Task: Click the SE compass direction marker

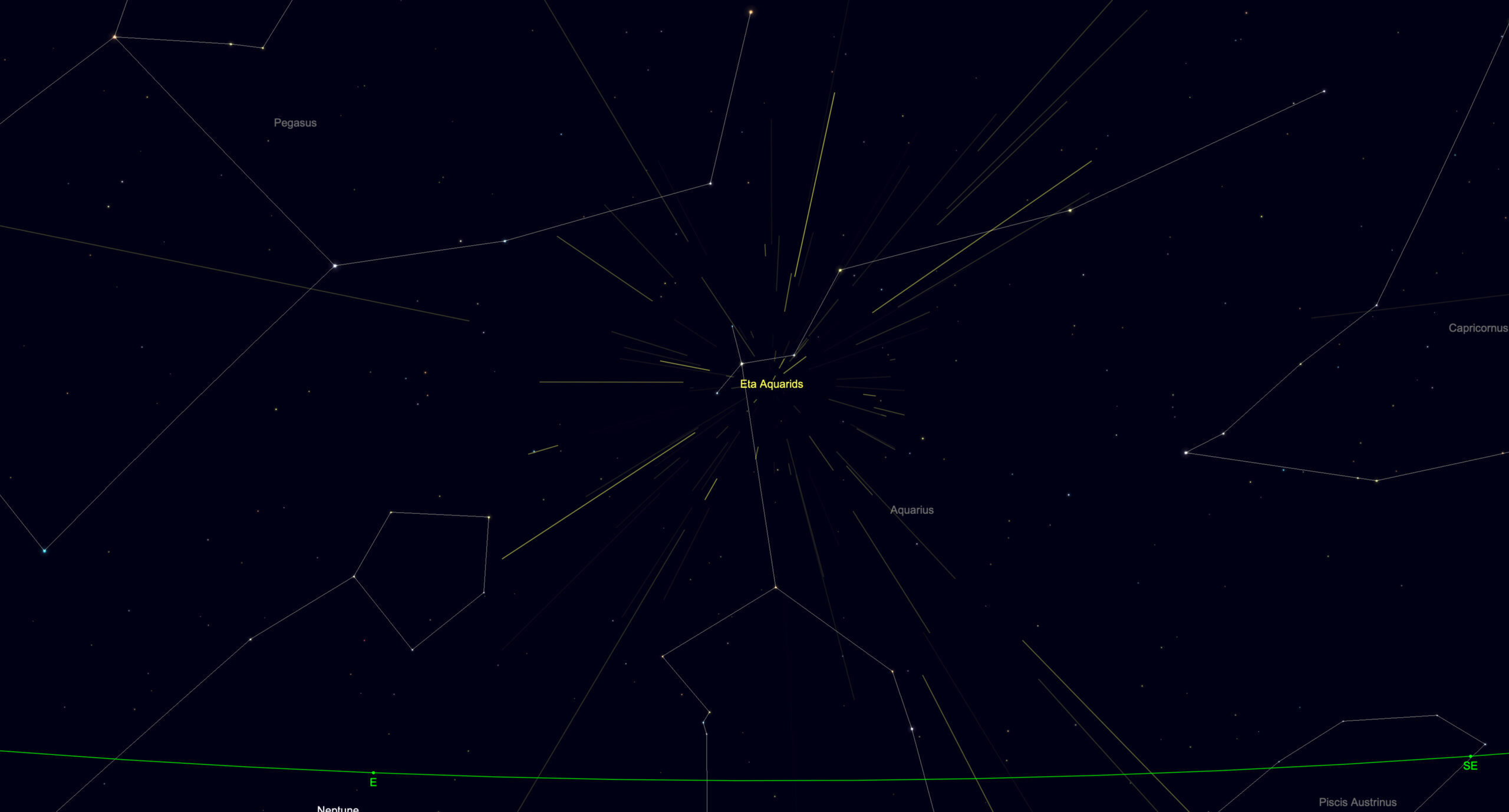Action: [1470, 766]
